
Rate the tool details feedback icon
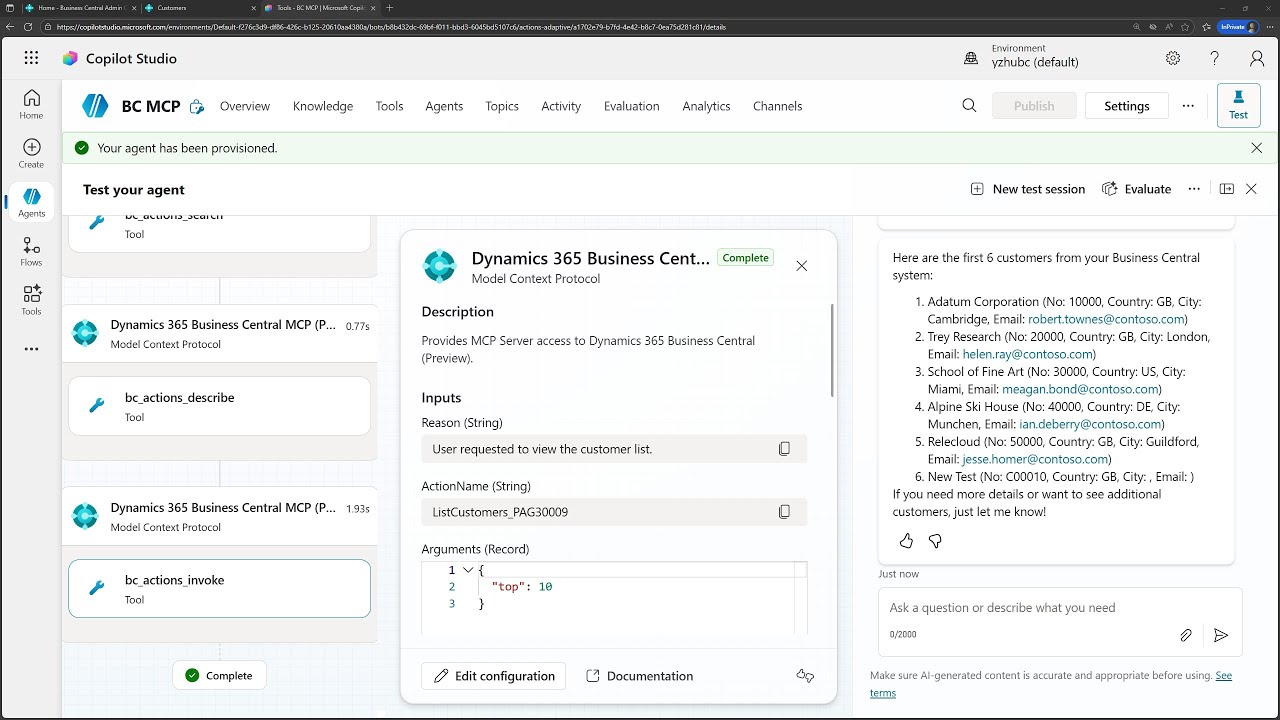pos(805,676)
